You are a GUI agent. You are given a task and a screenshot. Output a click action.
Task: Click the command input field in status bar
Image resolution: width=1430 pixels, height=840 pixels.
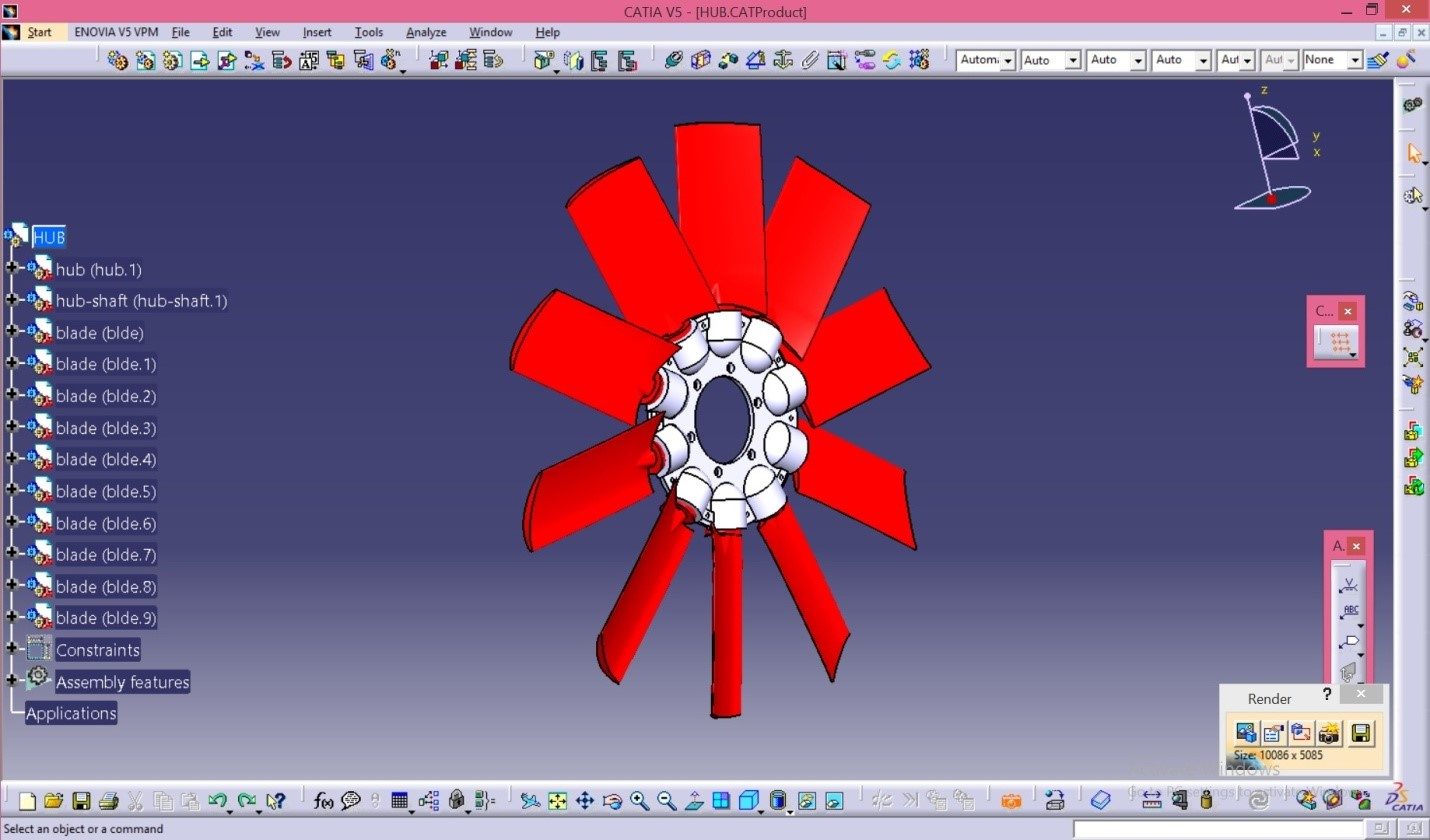1218,829
